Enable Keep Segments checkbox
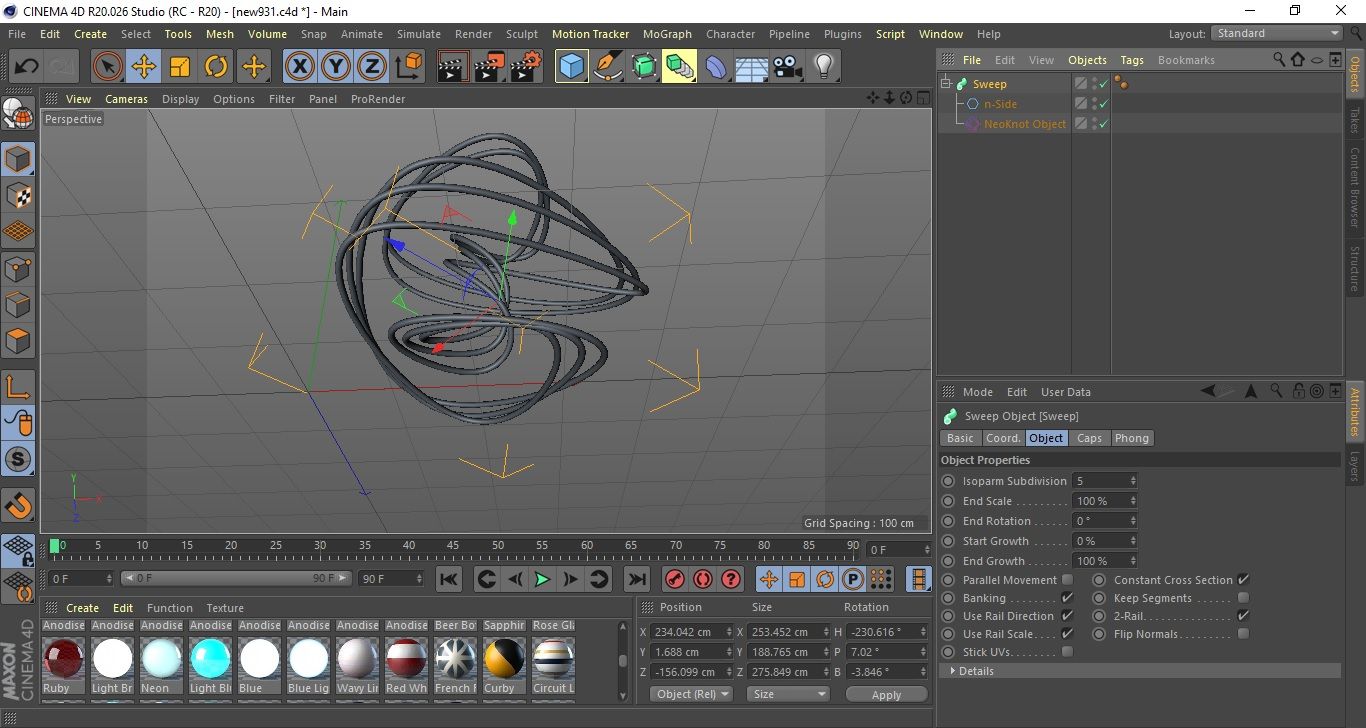This screenshot has width=1366, height=728. coord(1243,598)
